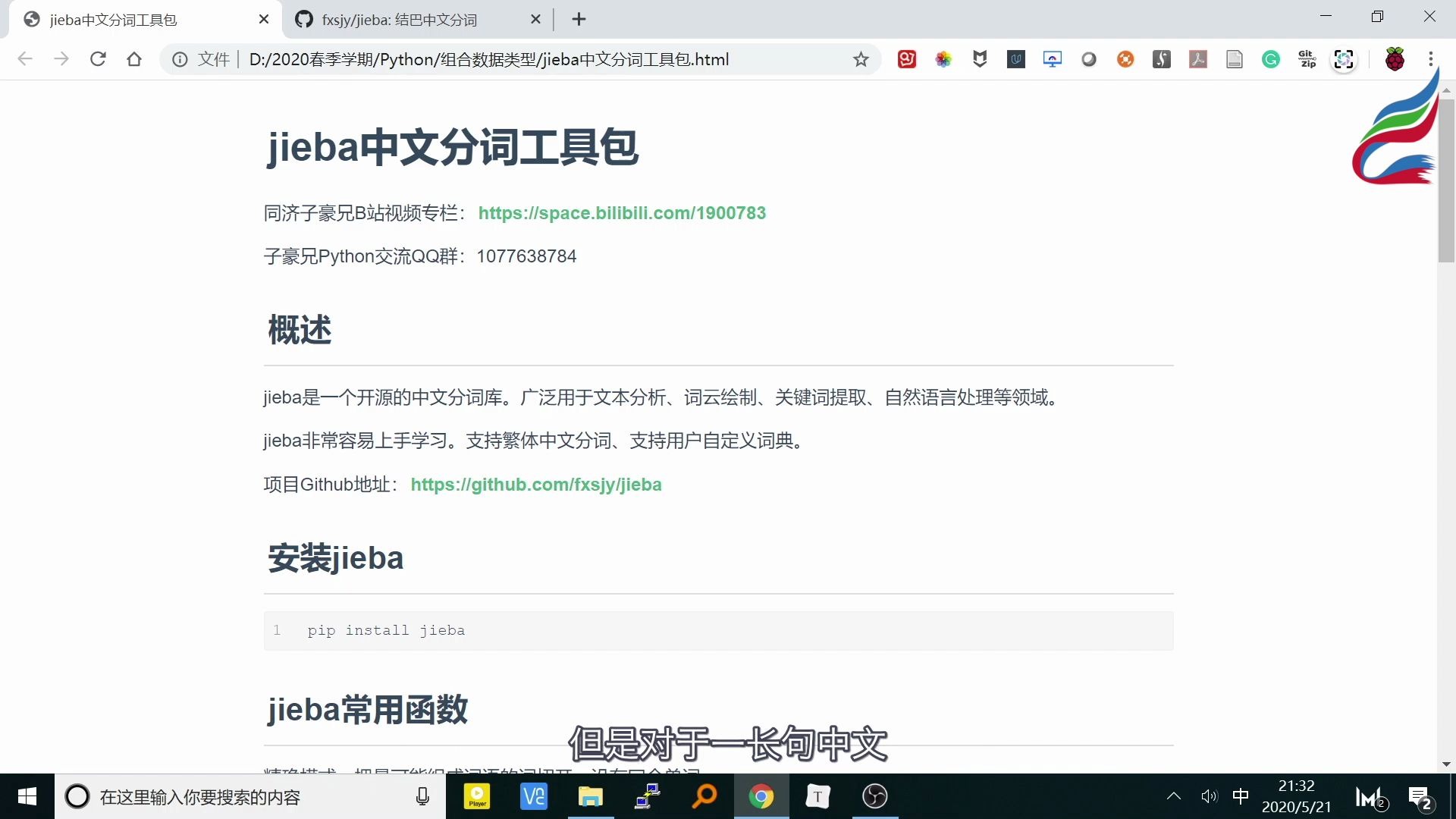Open the clock showing 21:32
The height and width of the screenshot is (819, 1456).
coord(1297,796)
